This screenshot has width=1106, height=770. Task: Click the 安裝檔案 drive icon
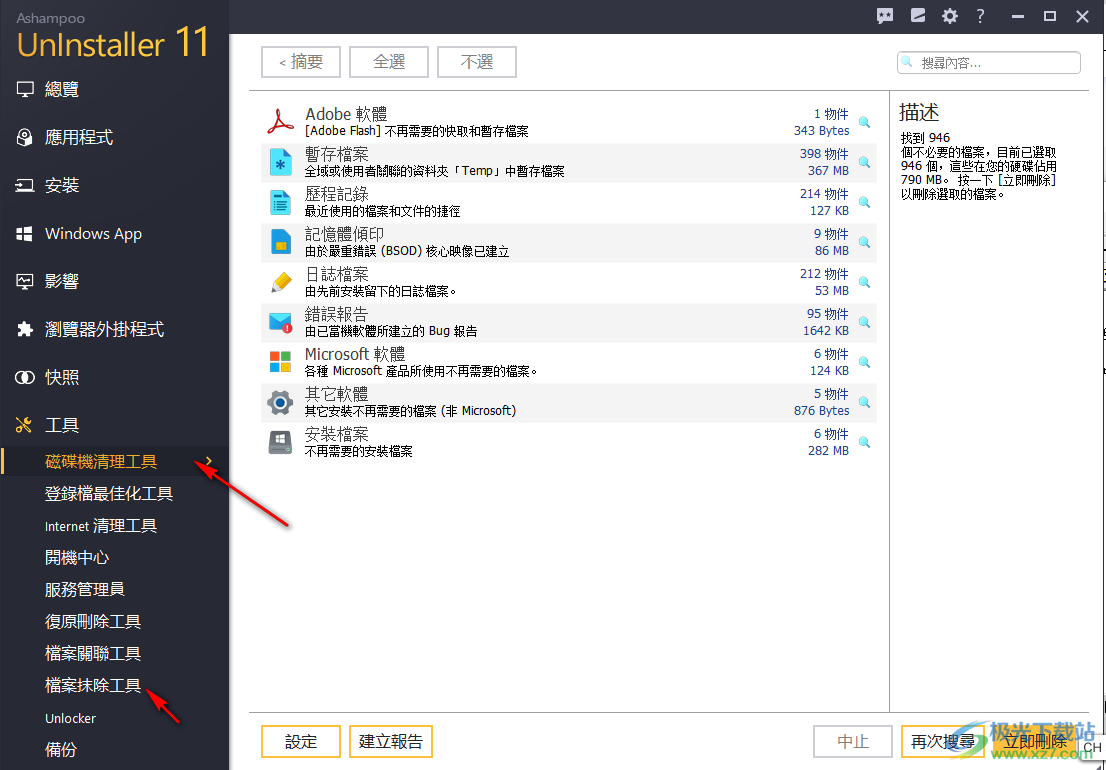click(280, 443)
